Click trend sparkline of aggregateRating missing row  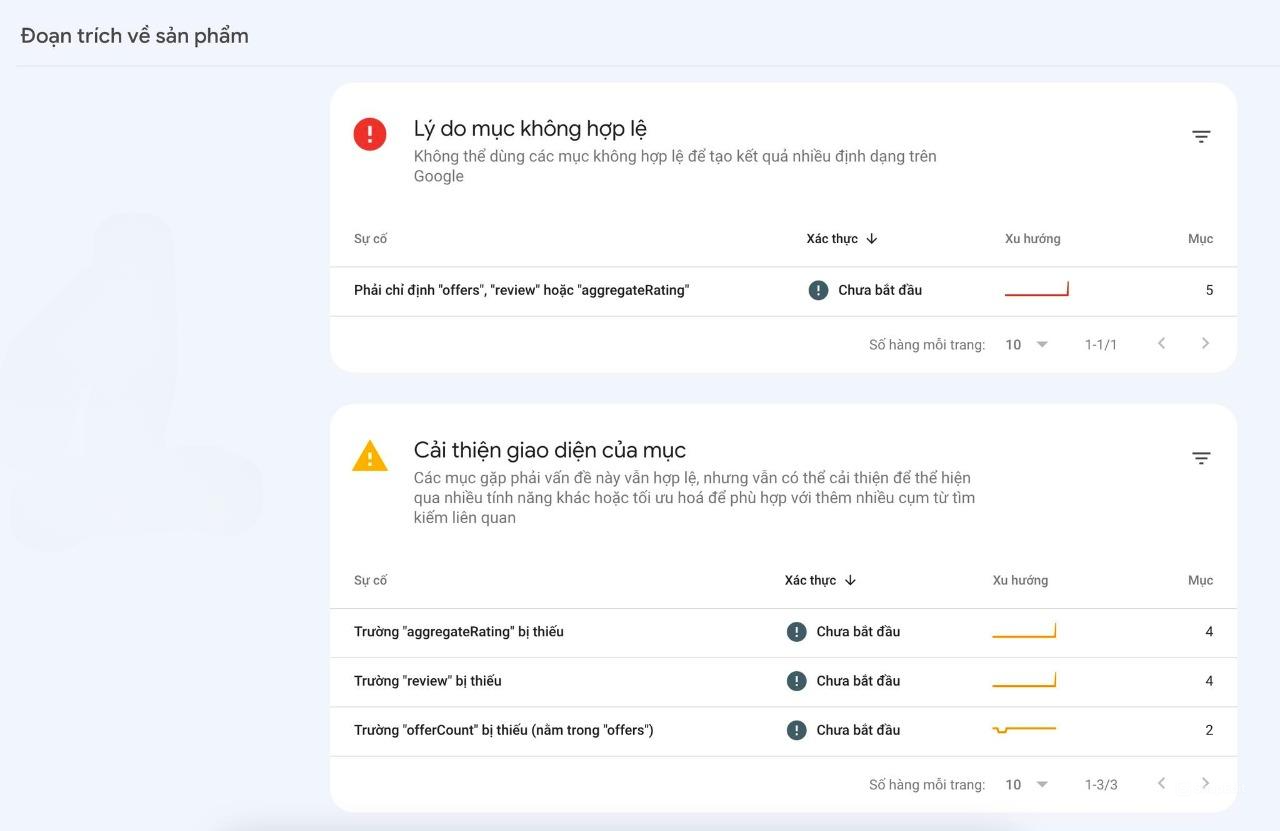(1024, 631)
